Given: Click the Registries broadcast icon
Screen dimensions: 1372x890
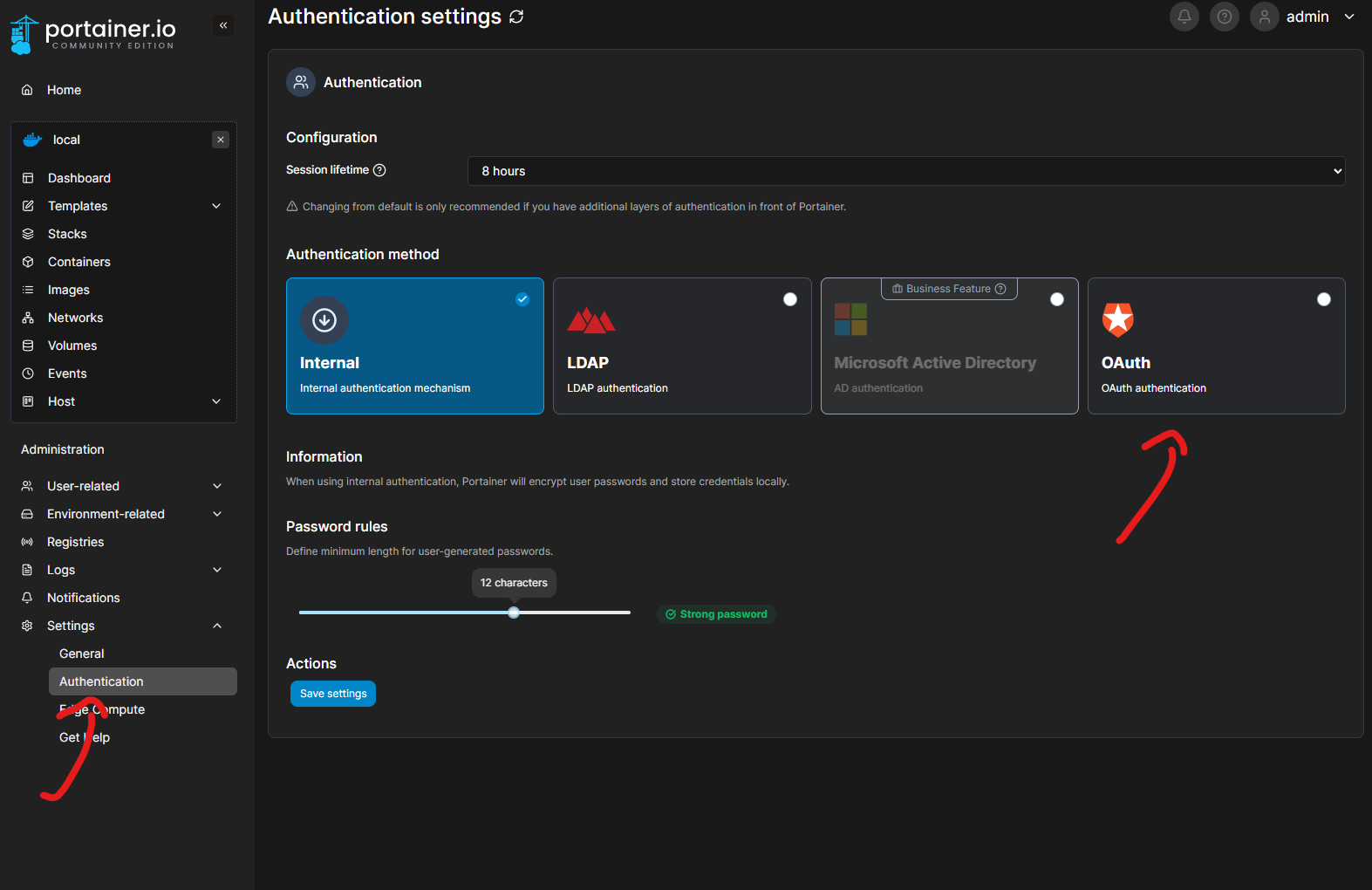Looking at the screenshot, I should click(27, 542).
